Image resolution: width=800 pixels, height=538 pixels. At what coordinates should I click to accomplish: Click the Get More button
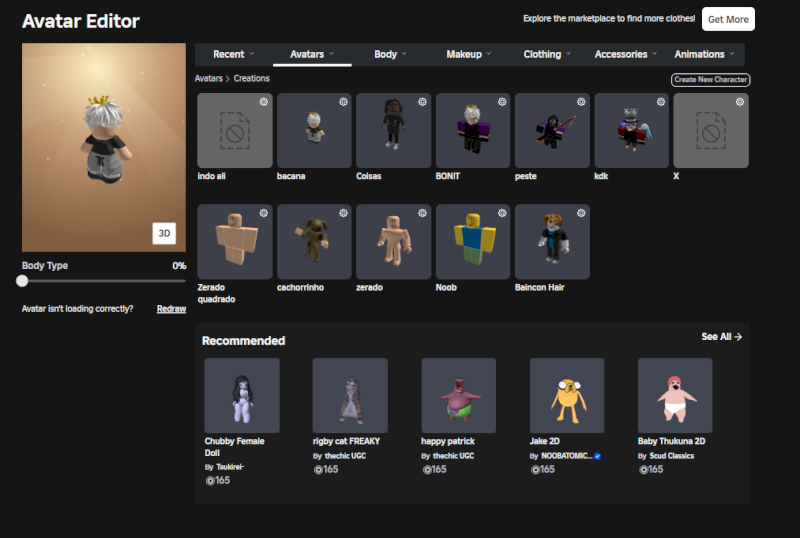pyautogui.click(x=728, y=19)
